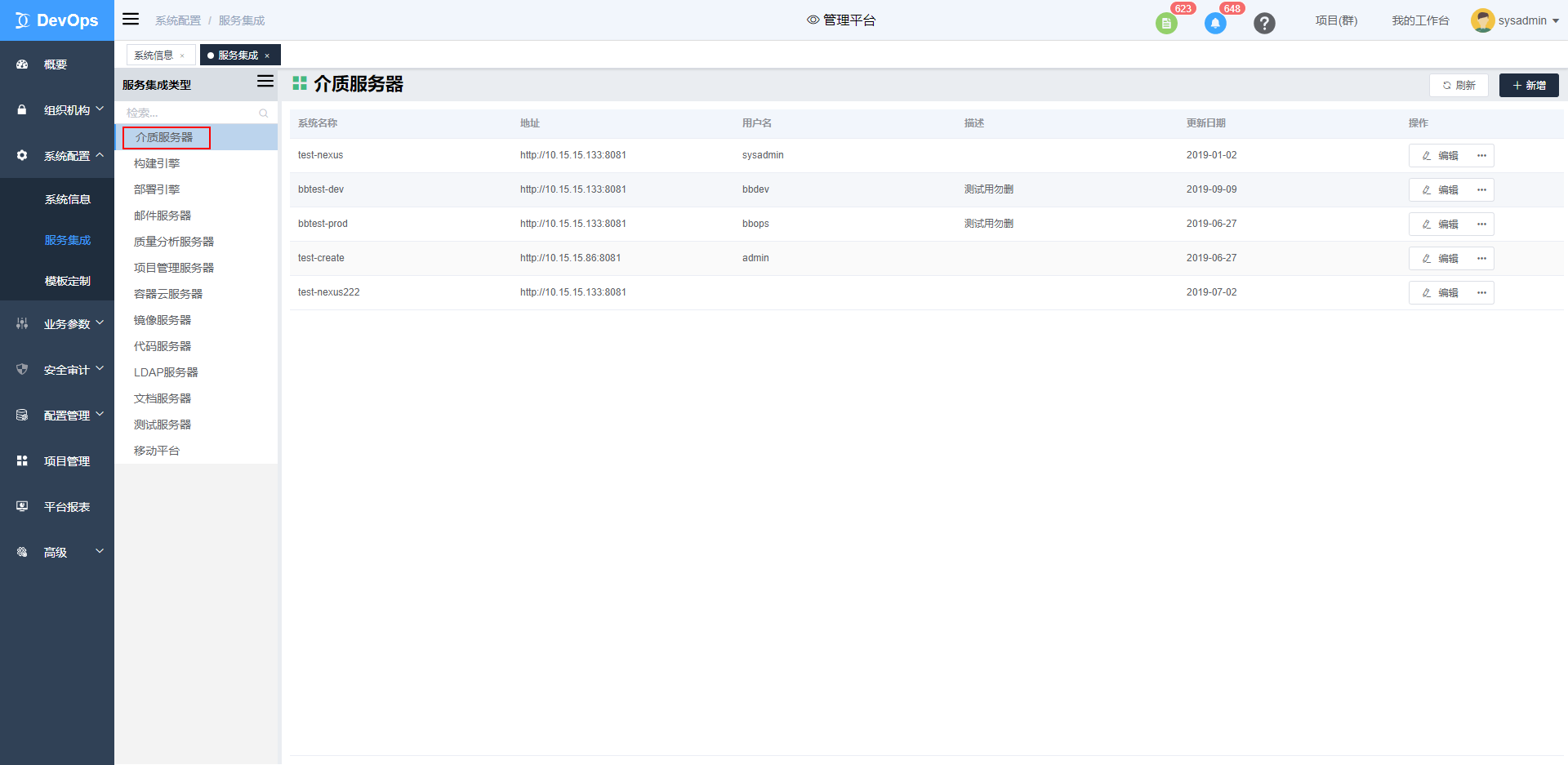This screenshot has height=765, width=1568.
Task: Expand the 高级 menu chevron
Action: (x=100, y=550)
